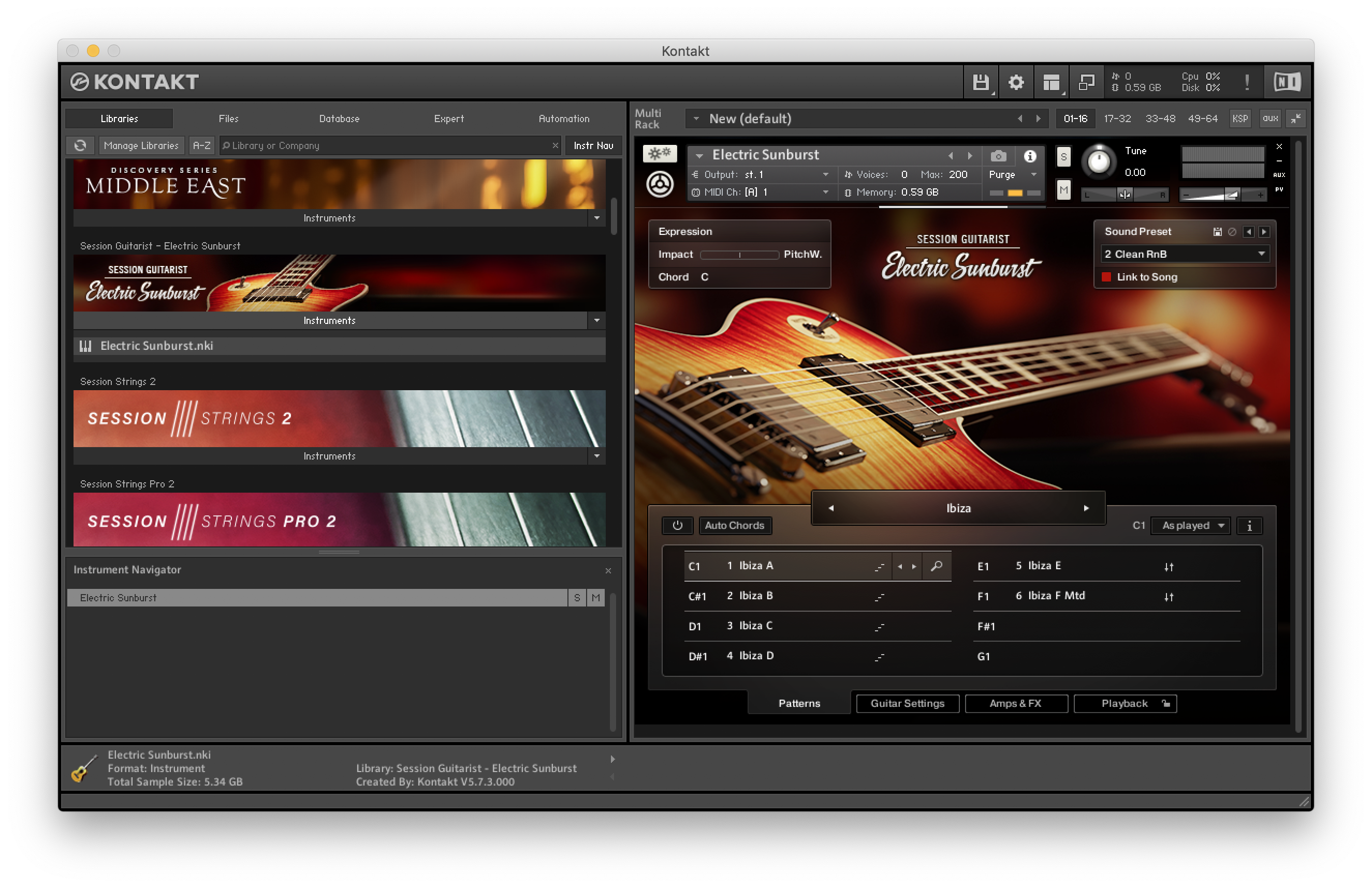Click the Session Guitarist circular logo icon
The width and height of the screenshot is (1372, 888).
click(x=660, y=185)
